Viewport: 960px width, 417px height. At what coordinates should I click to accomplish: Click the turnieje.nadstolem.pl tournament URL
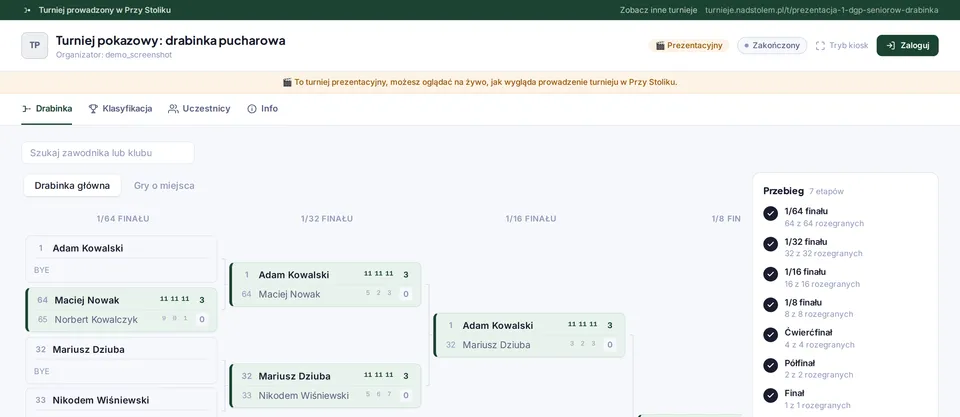click(822, 10)
